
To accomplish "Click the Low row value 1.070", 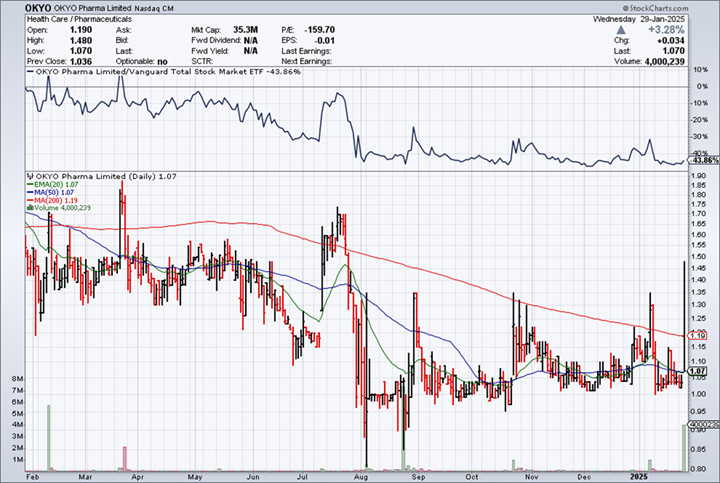I will coord(81,51).
